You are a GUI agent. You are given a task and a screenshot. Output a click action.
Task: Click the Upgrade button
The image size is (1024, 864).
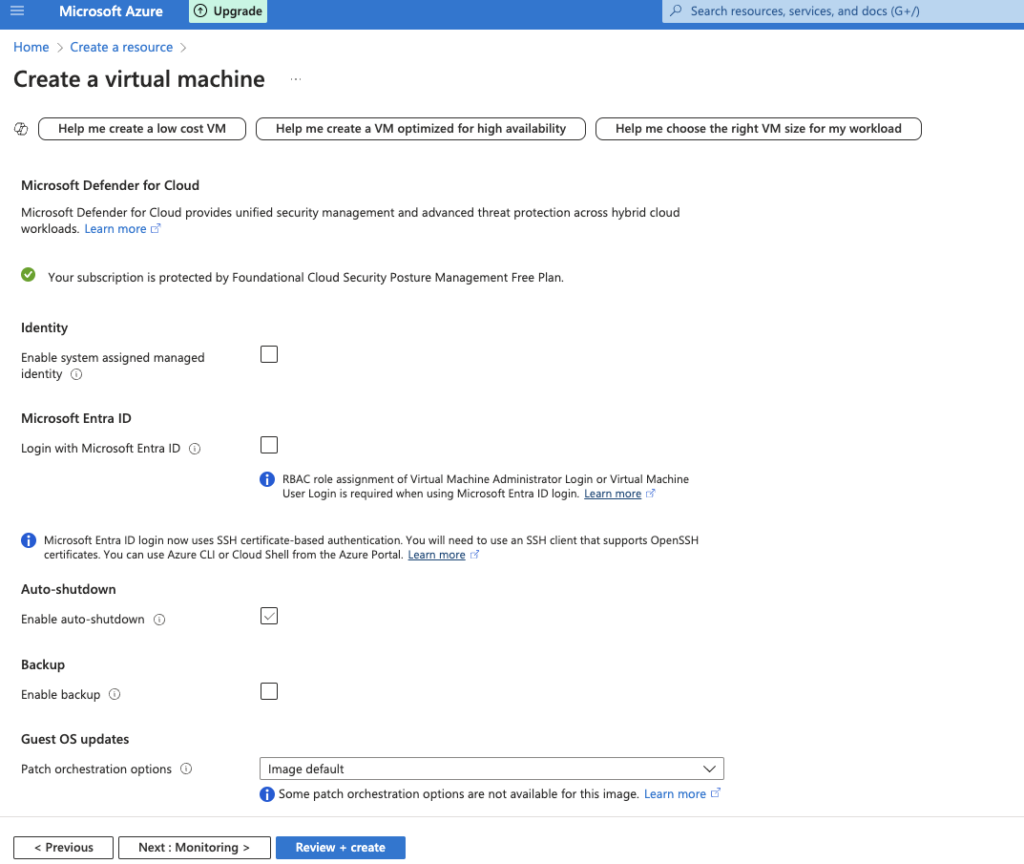[x=228, y=11]
